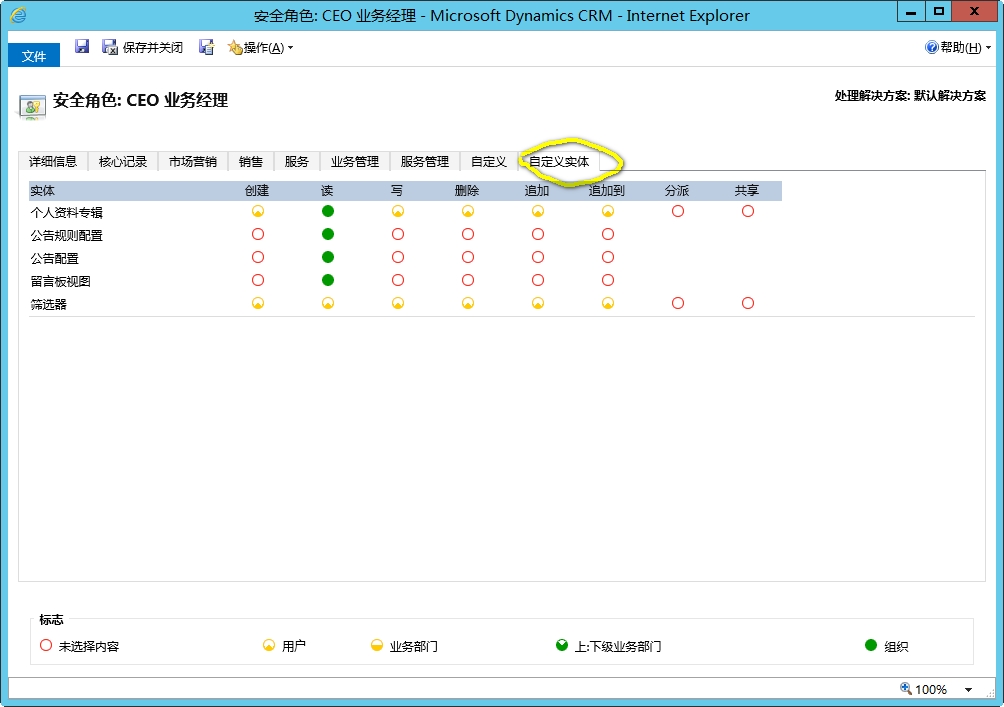Image resolution: width=1004 pixels, height=707 pixels.
Task: Toggle 追加 privilege for 个人资料专辑
Action: point(538,211)
